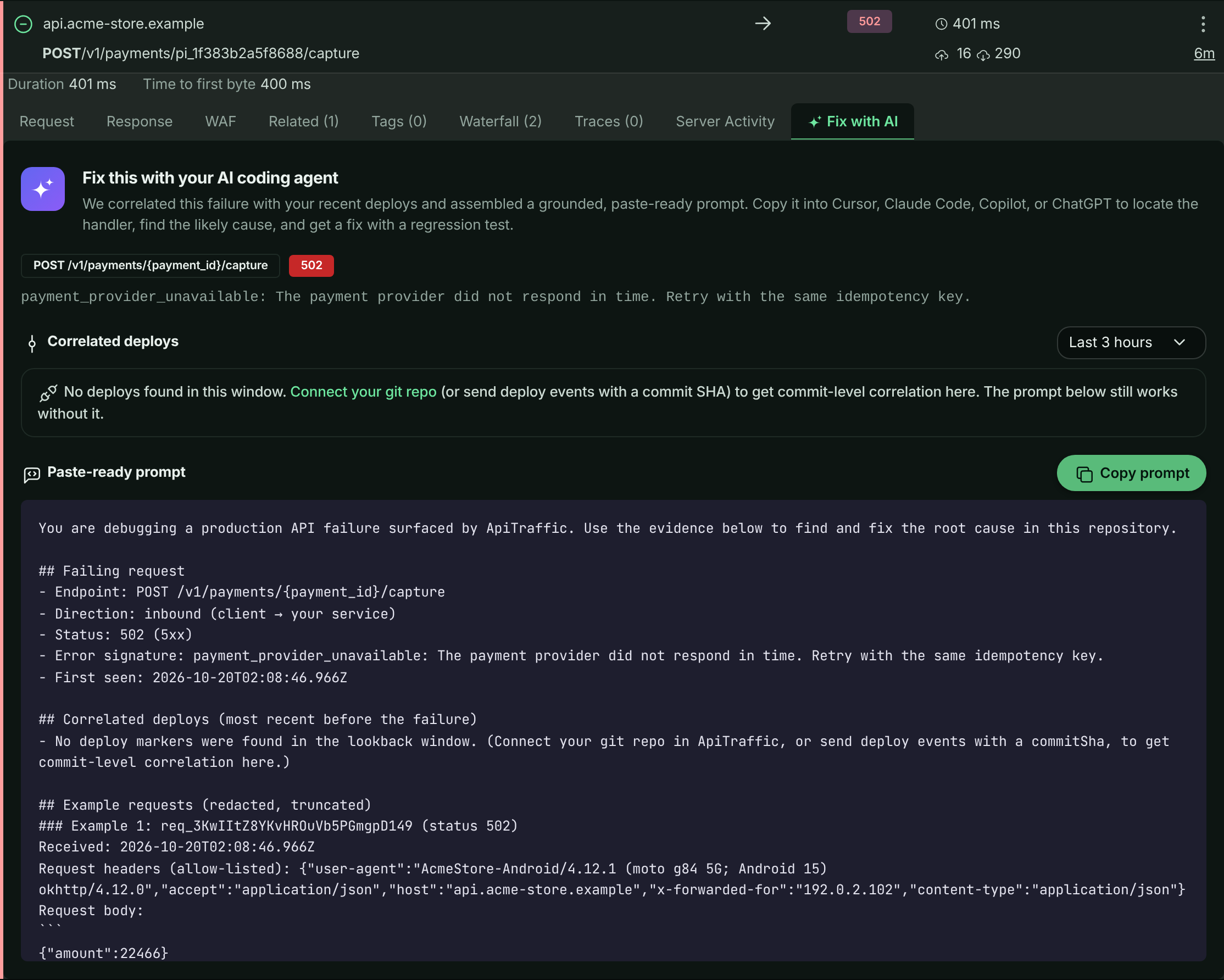The width and height of the screenshot is (1224, 980).
Task: Click the arrow icon next to host
Action: [x=763, y=23]
